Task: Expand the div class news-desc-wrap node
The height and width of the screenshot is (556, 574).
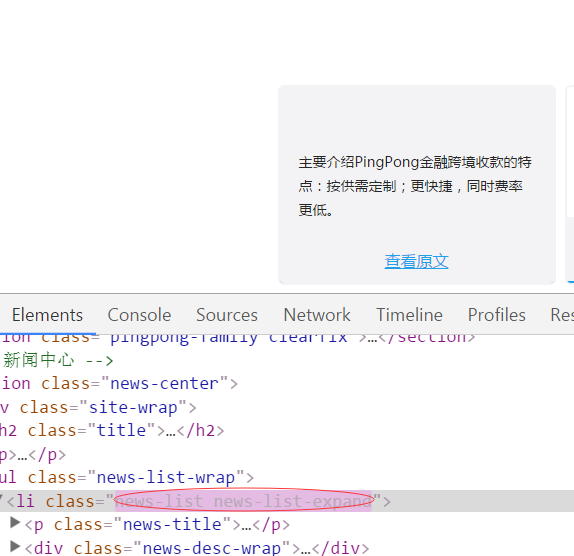Action: [x=15, y=546]
